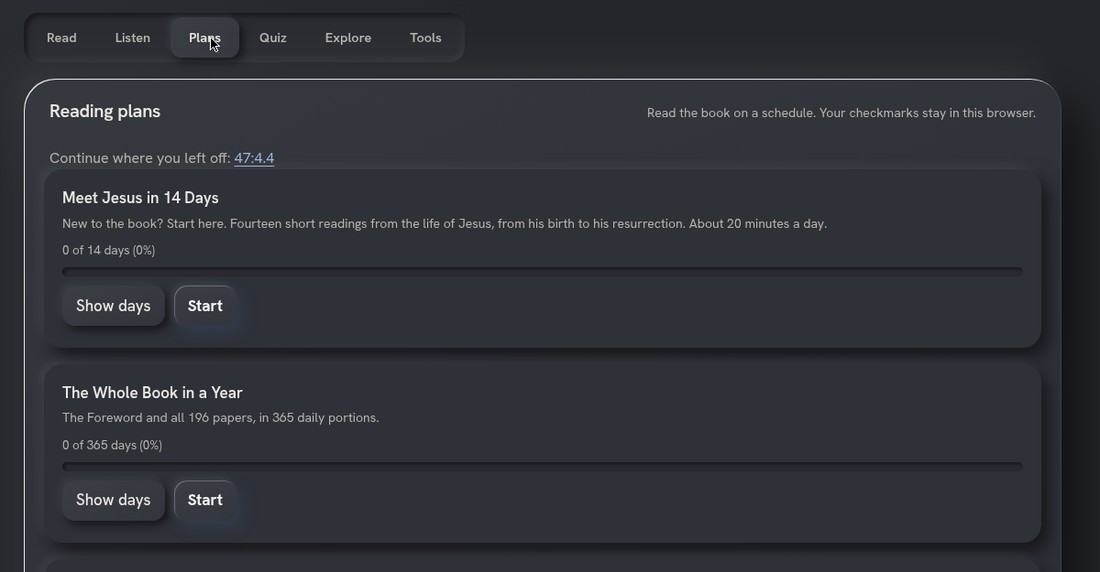Click the 0 of 14 days progress text

(x=109, y=251)
